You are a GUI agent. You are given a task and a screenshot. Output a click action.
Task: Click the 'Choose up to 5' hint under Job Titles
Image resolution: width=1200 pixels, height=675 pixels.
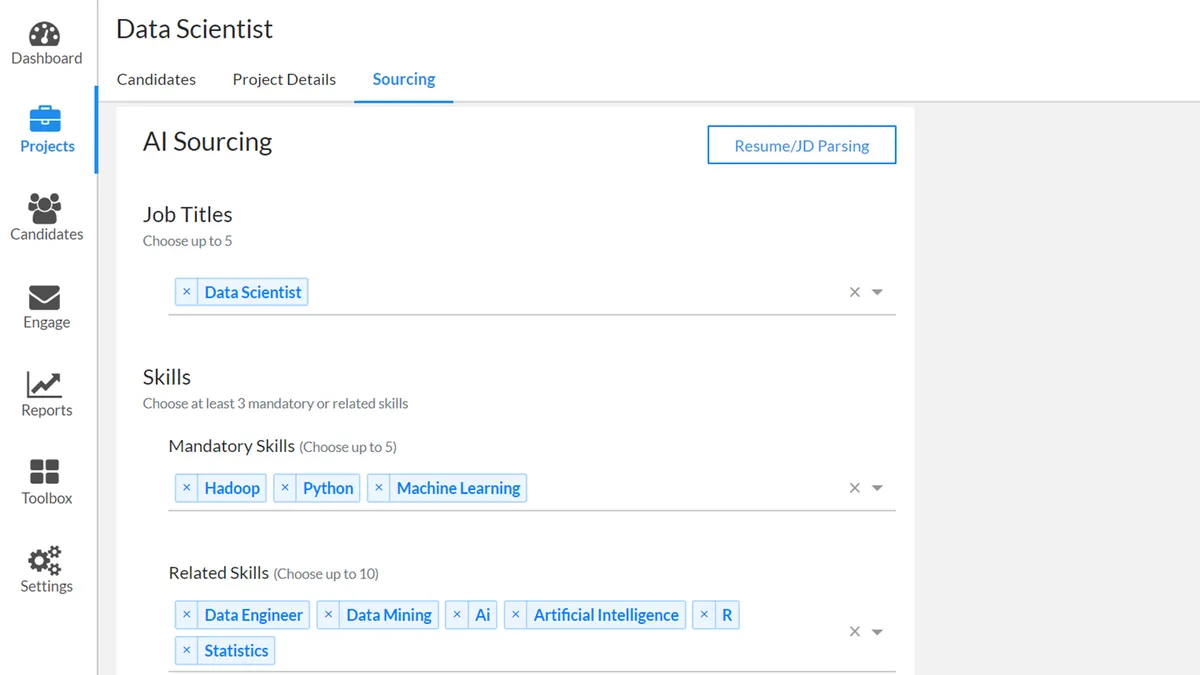(x=188, y=241)
